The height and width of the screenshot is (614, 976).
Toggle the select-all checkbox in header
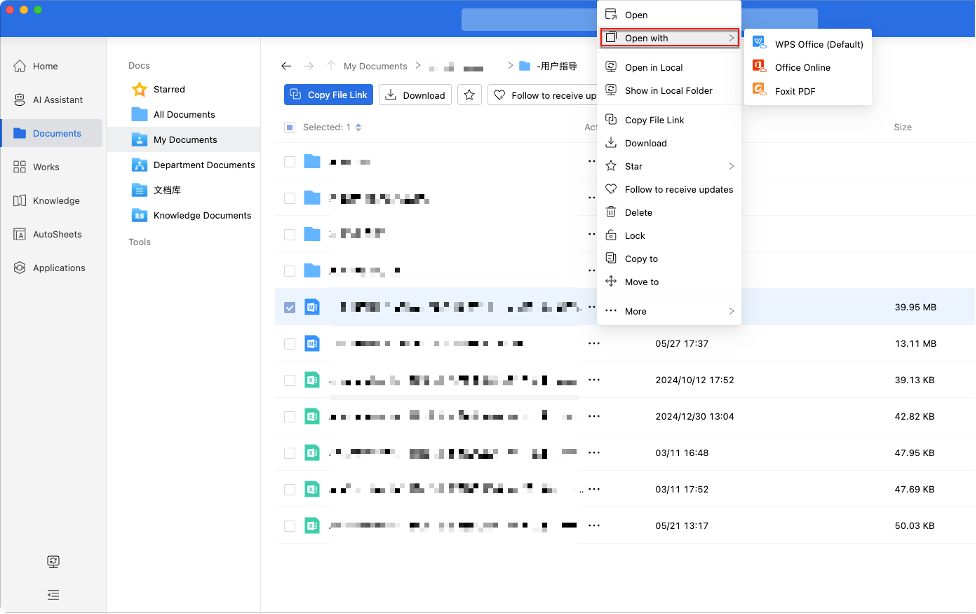[x=290, y=127]
